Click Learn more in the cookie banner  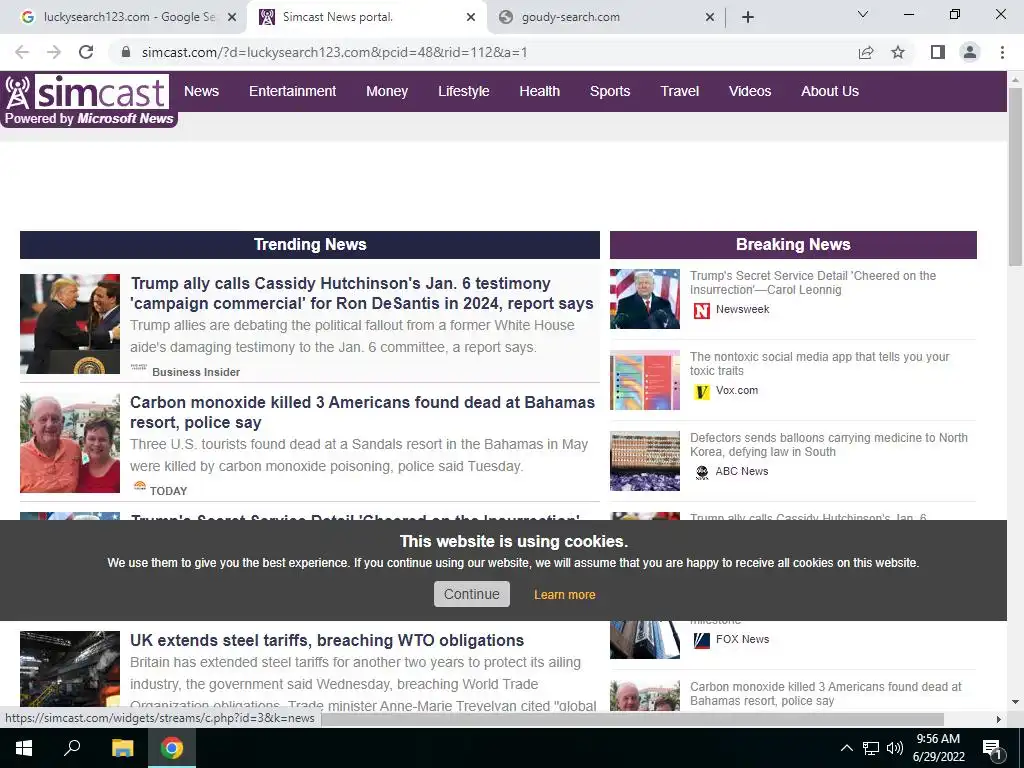565,595
